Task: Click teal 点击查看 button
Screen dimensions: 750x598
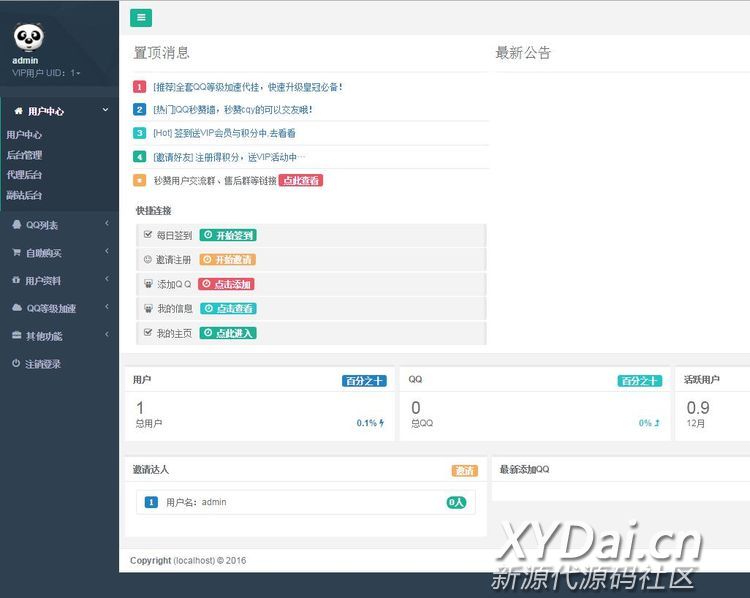Action: tap(228, 309)
